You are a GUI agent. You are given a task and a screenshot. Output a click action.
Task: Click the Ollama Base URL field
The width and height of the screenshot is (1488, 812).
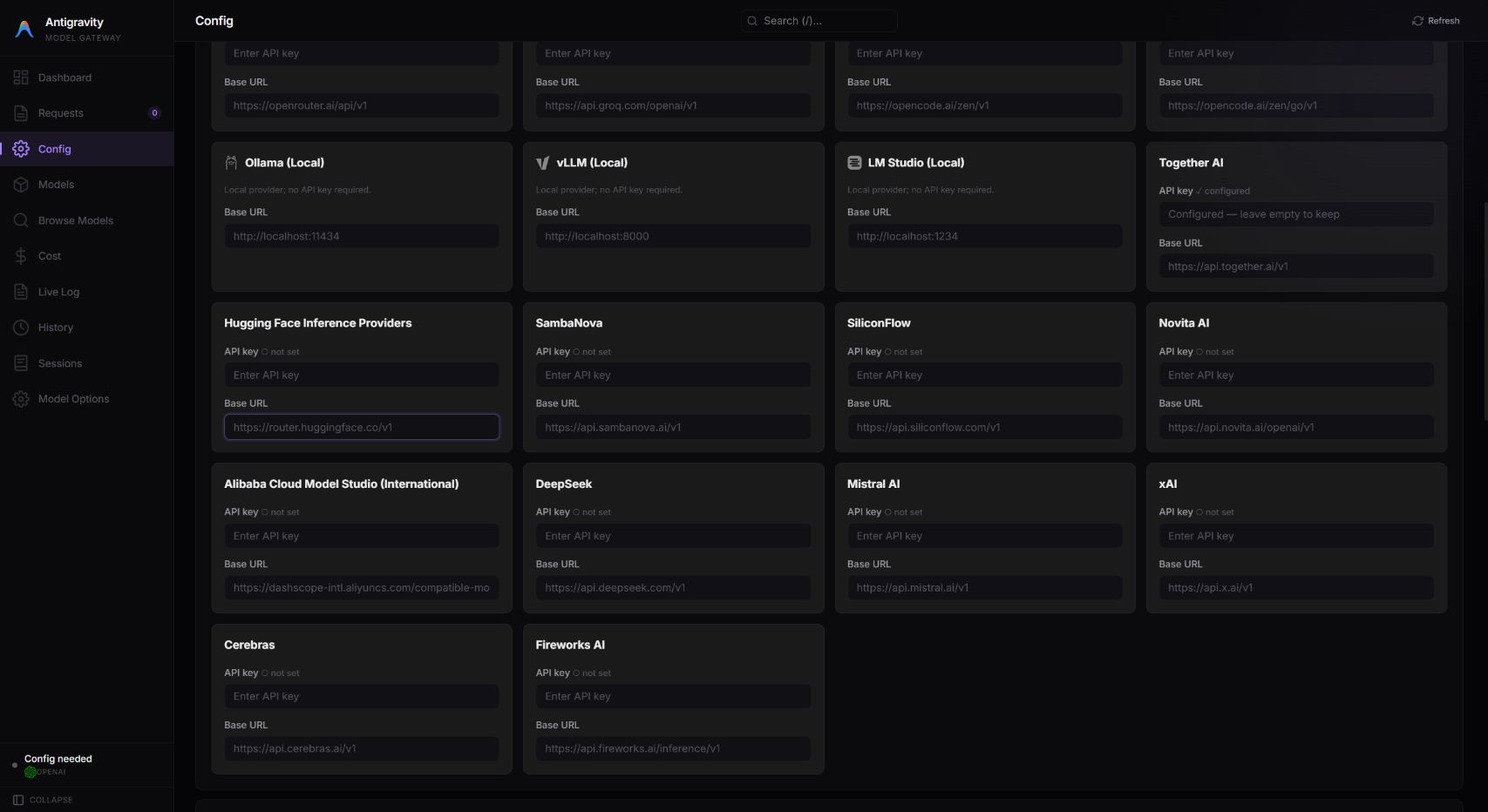(362, 236)
